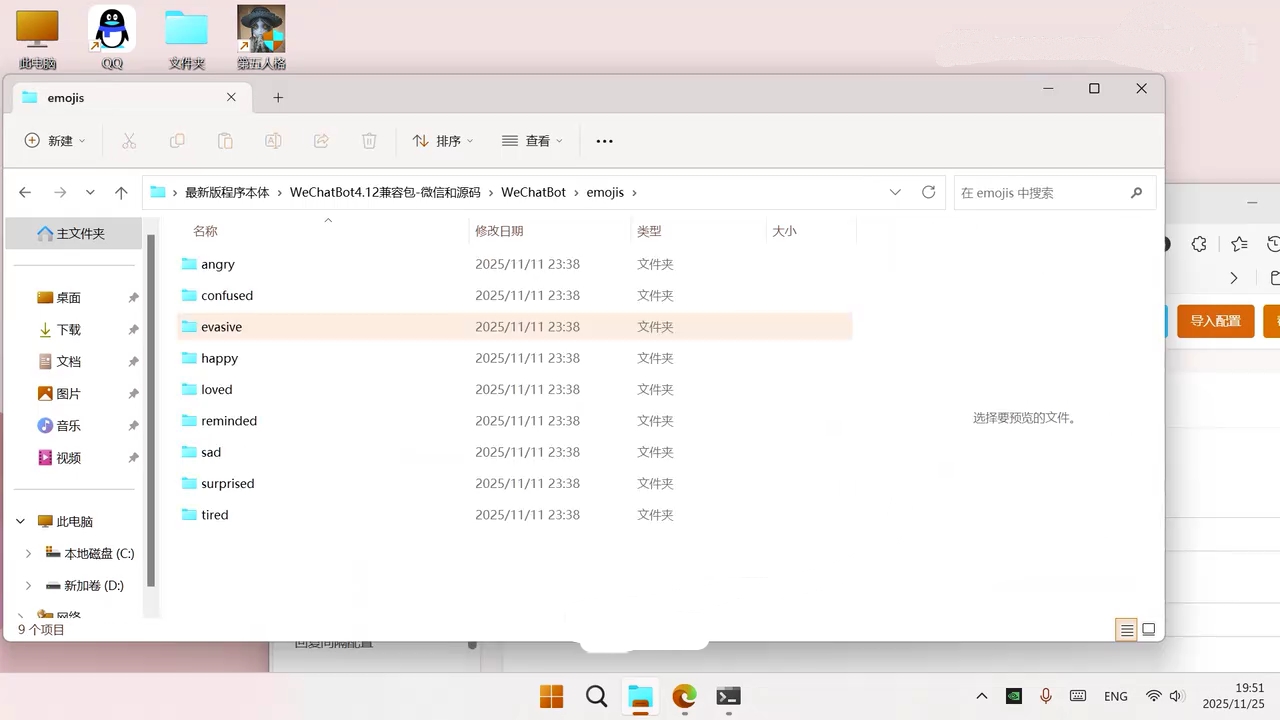Open the 查看 view dropdown
Screen dimensions: 1280x720
click(533, 140)
